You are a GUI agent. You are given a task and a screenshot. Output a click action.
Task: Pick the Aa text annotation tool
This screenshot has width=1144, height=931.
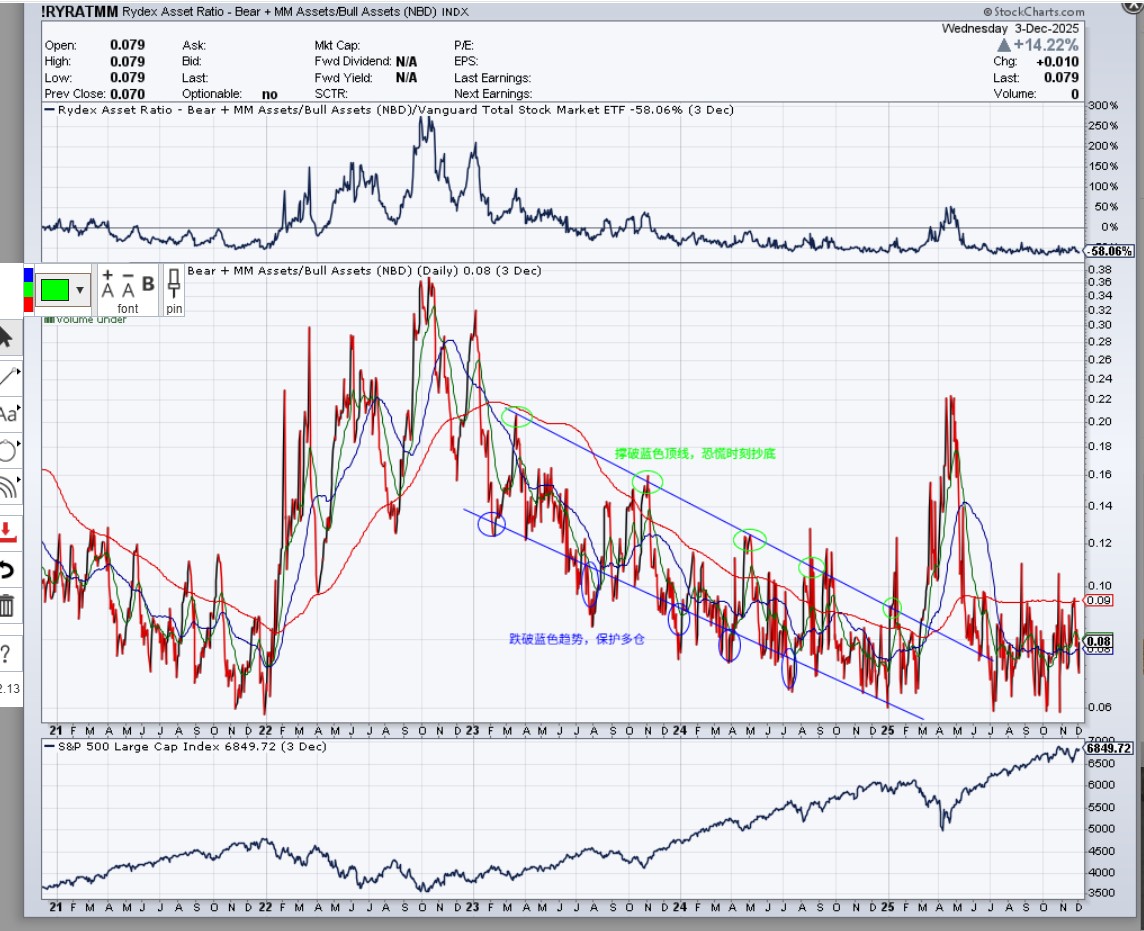point(8,414)
